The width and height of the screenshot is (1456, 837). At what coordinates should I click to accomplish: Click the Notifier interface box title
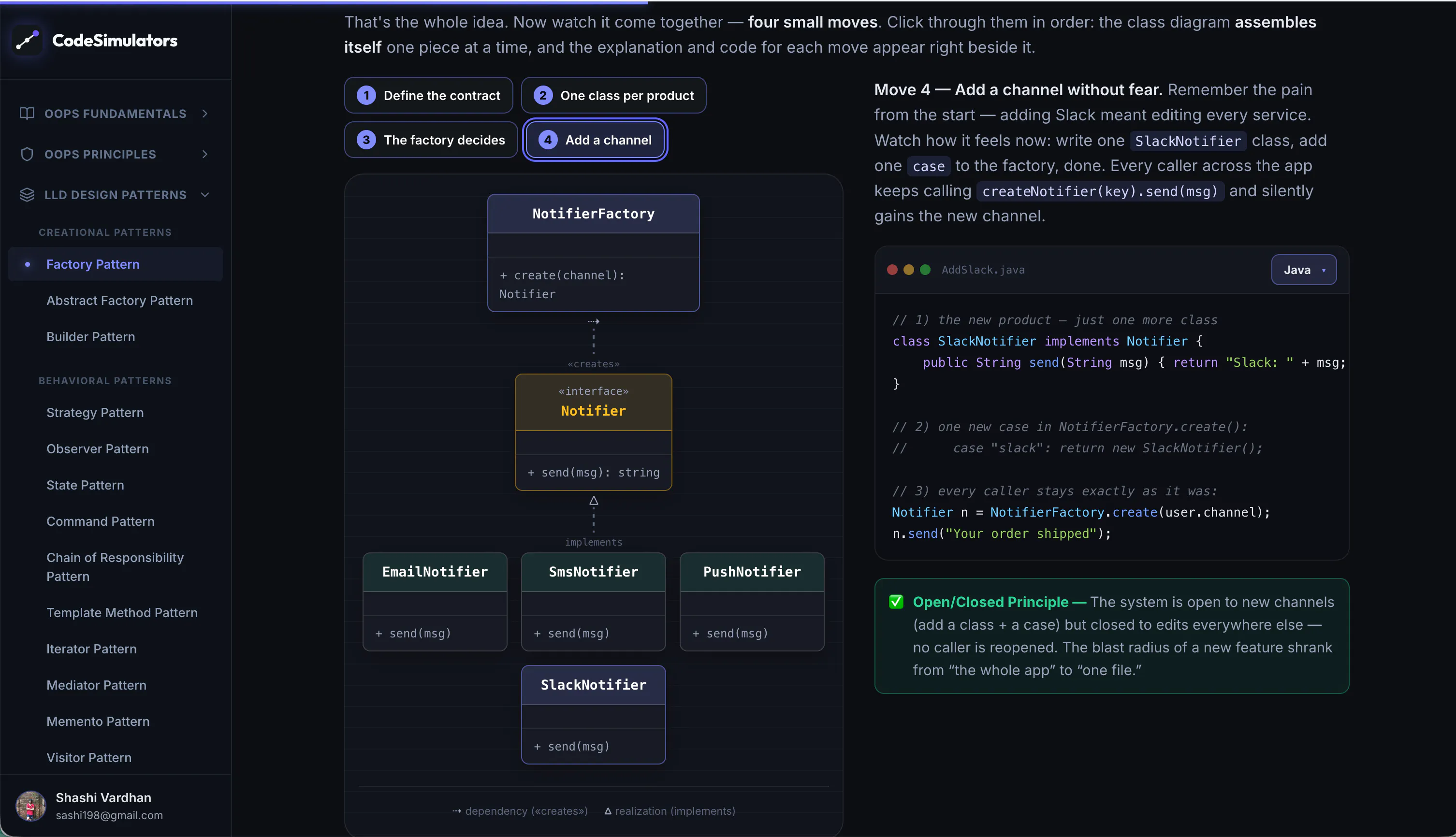pyautogui.click(x=594, y=411)
